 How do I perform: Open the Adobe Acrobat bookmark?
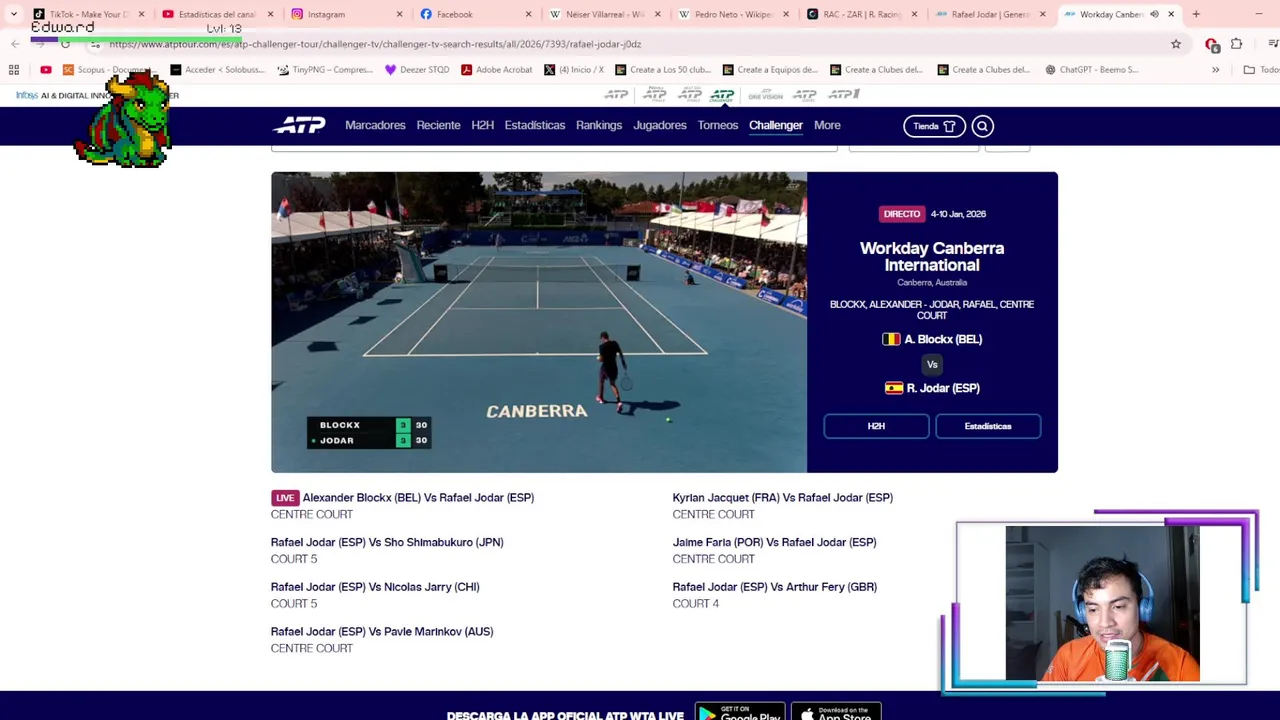click(x=496, y=70)
